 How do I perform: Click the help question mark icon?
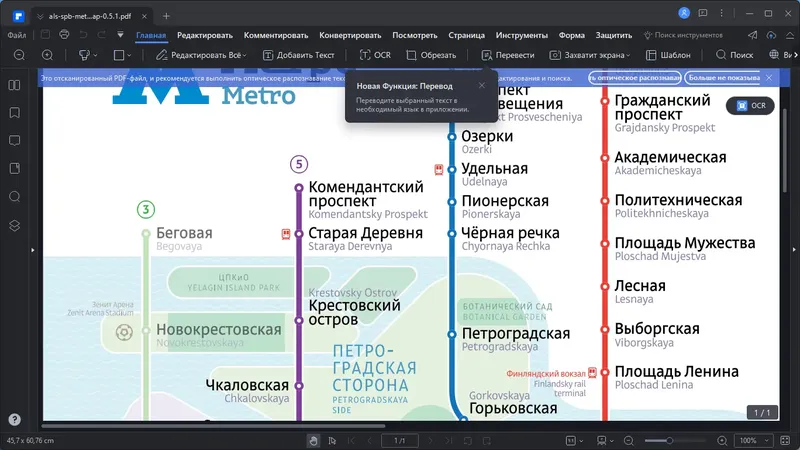[14, 419]
